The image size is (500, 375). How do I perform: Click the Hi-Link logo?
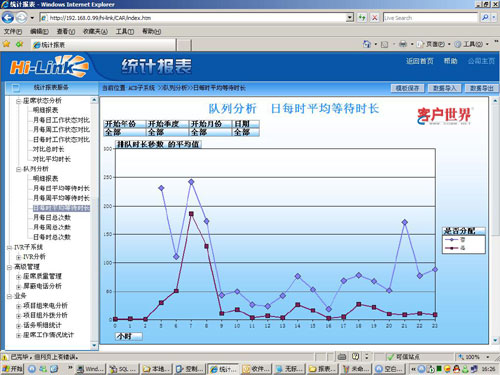(49, 66)
